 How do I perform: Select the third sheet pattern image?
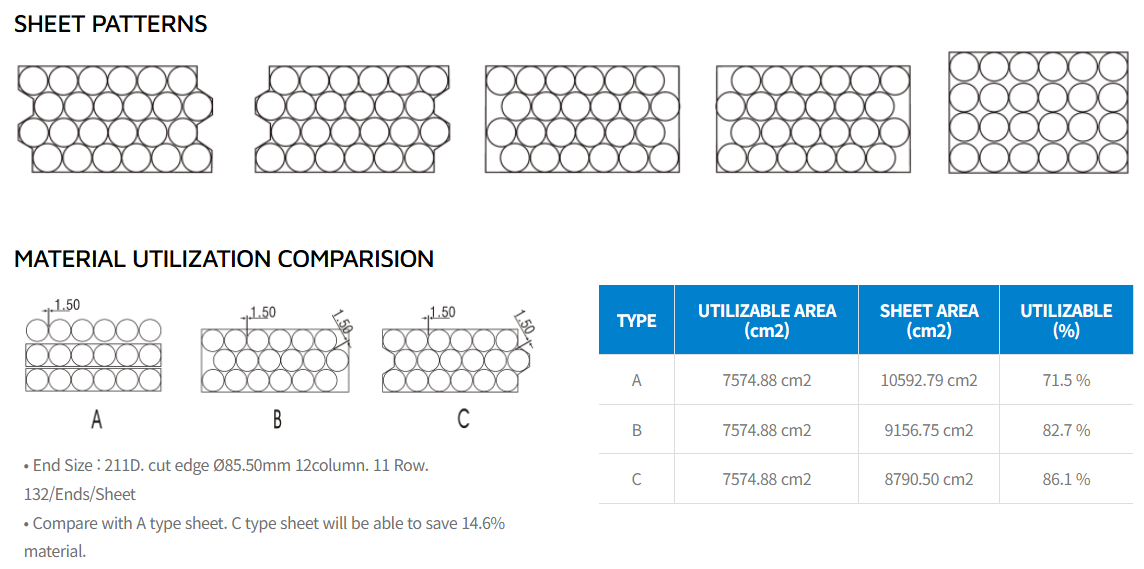582,119
